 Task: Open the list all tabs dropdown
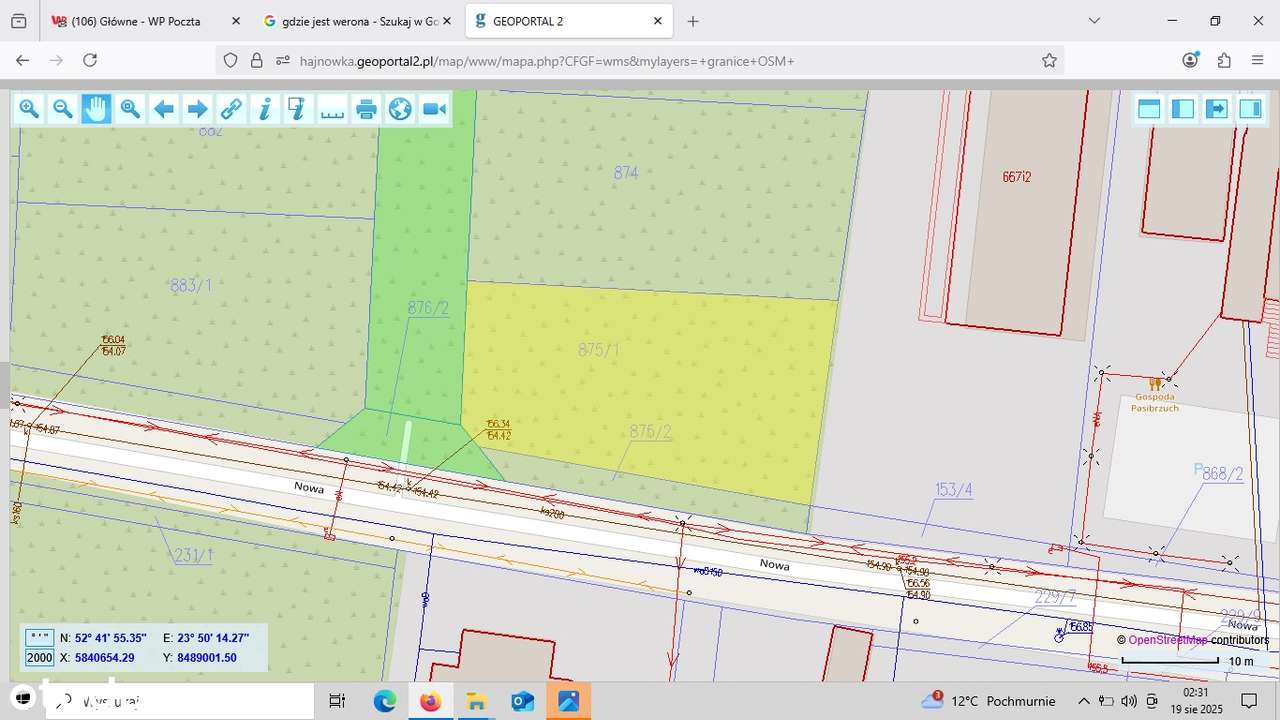[x=1094, y=21]
